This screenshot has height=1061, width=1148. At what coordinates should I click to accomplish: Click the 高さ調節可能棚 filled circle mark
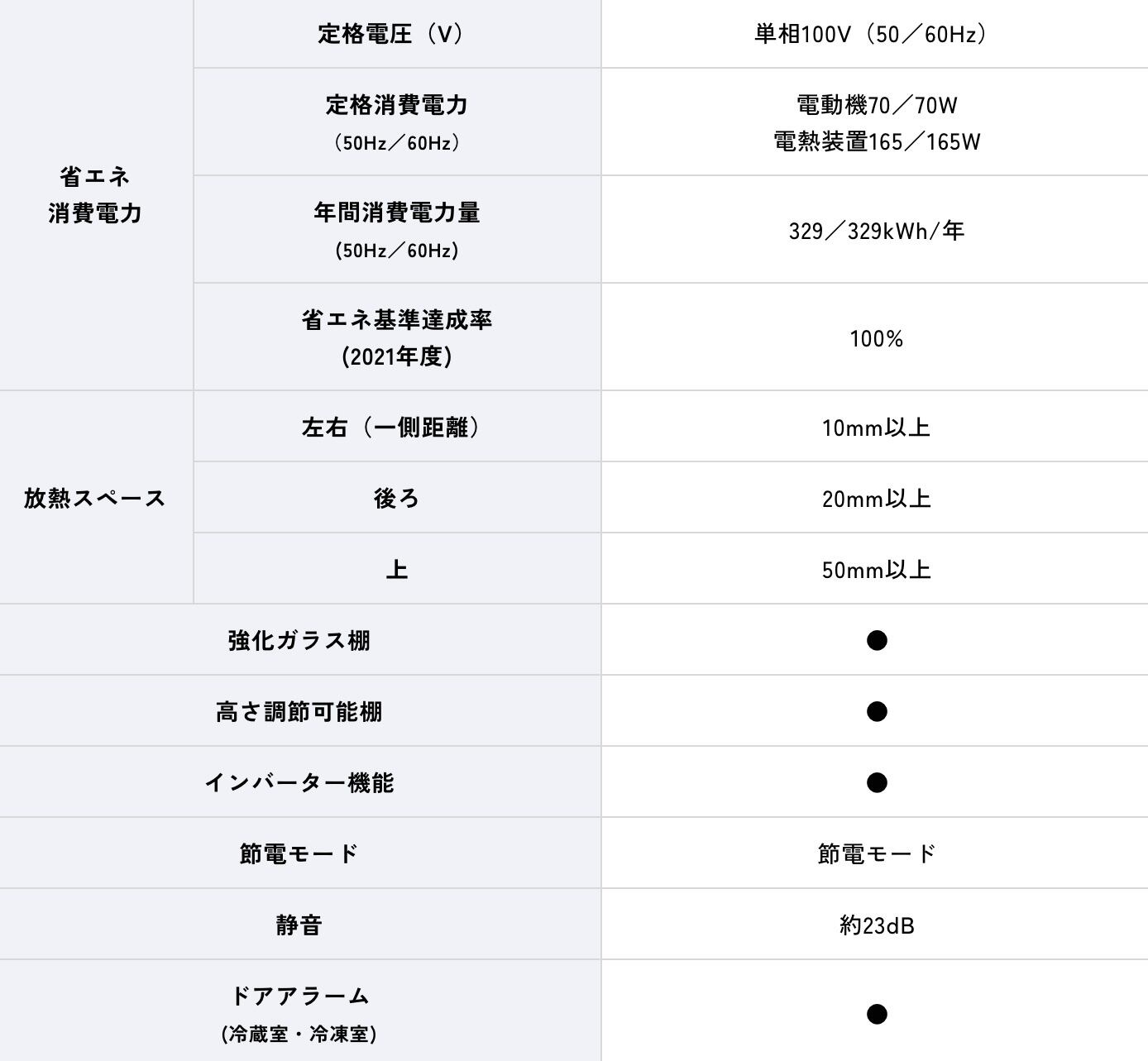point(877,711)
